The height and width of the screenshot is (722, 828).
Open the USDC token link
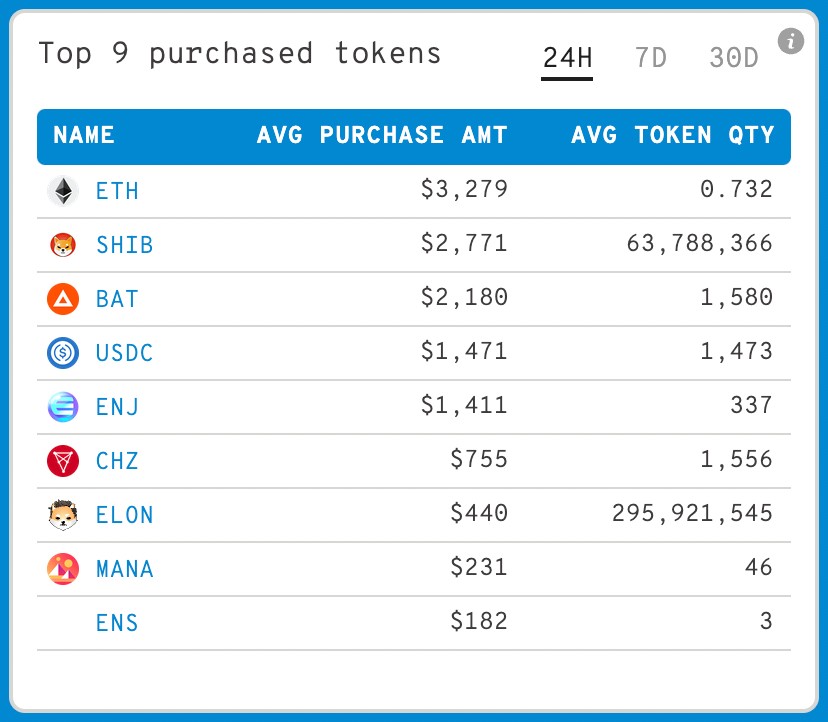coord(125,353)
